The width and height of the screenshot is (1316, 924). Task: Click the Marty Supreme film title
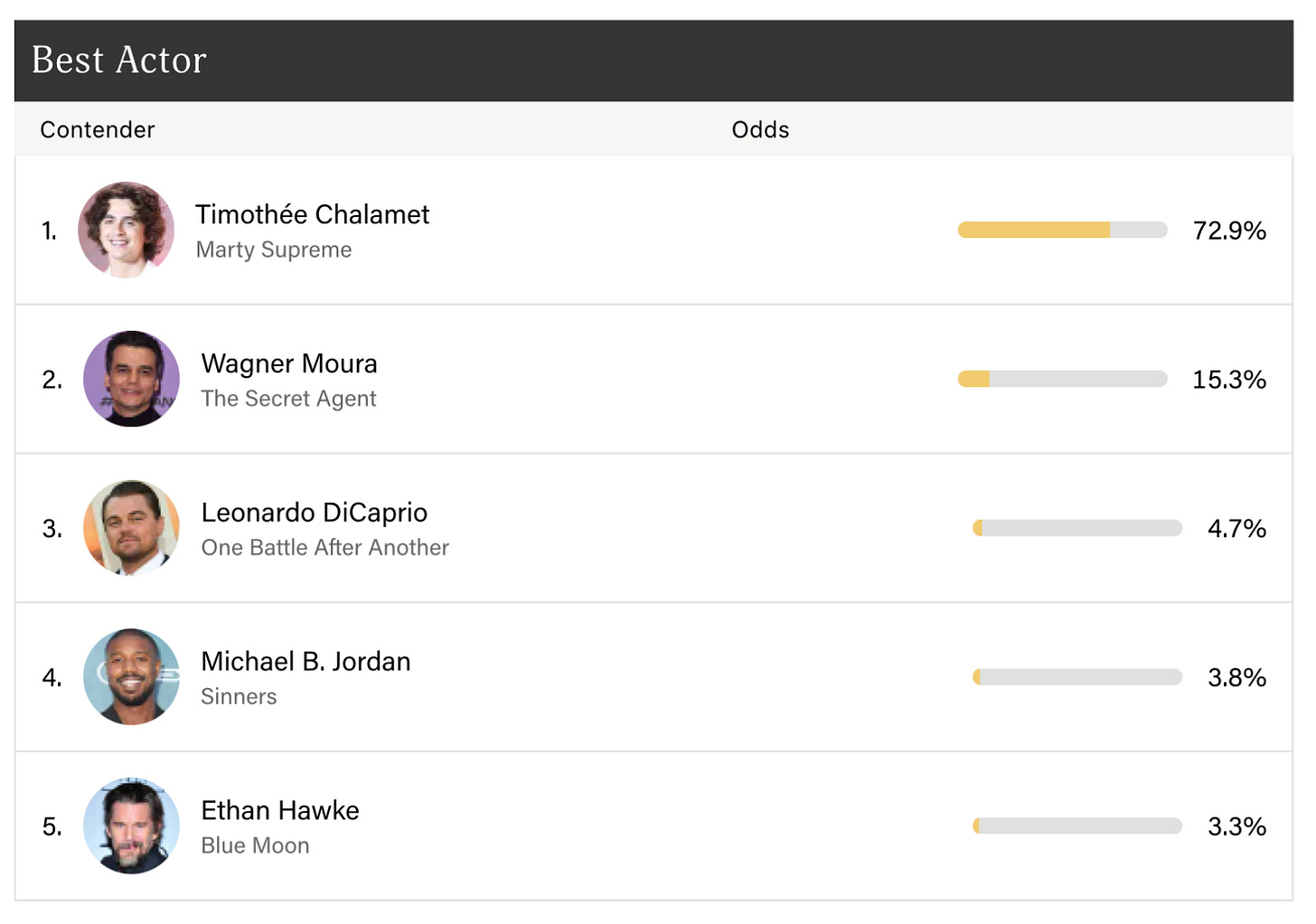tap(274, 250)
